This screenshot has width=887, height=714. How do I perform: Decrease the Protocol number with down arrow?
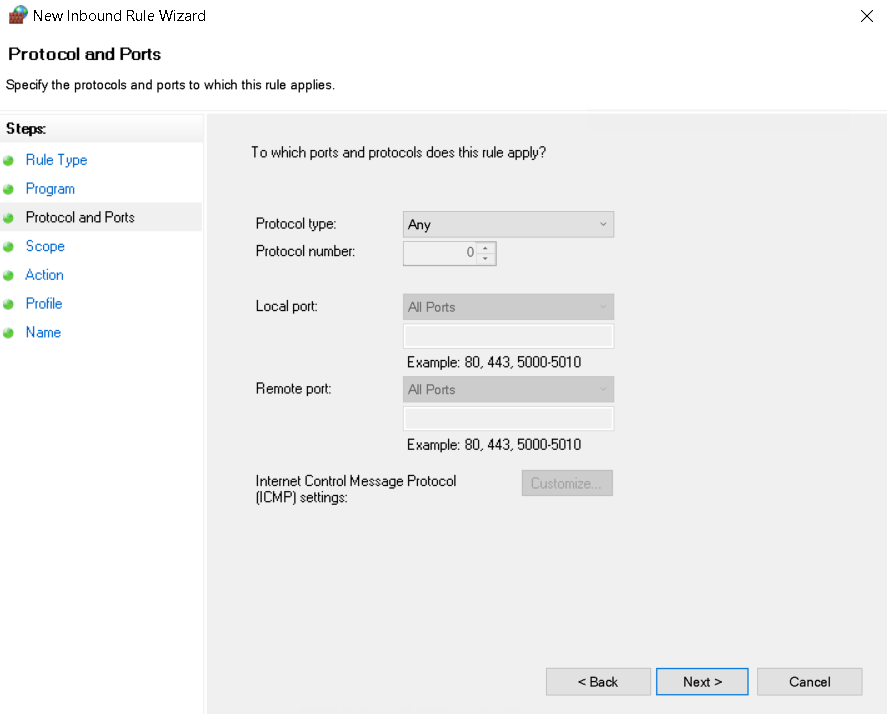point(486,259)
